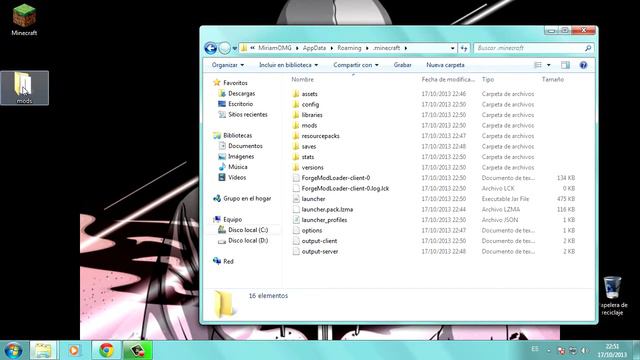Image resolution: width=640 pixels, height=360 pixels.
Task: Open recent locations dropdown near nav arrows
Action: (x=235, y=49)
